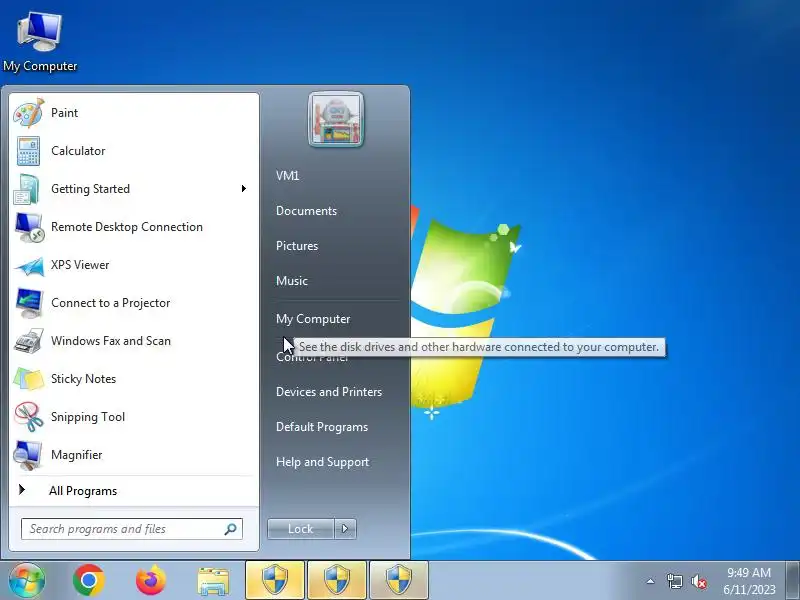800x600 pixels.
Task: Open Google Chrome from the taskbar
Action: [x=89, y=581]
